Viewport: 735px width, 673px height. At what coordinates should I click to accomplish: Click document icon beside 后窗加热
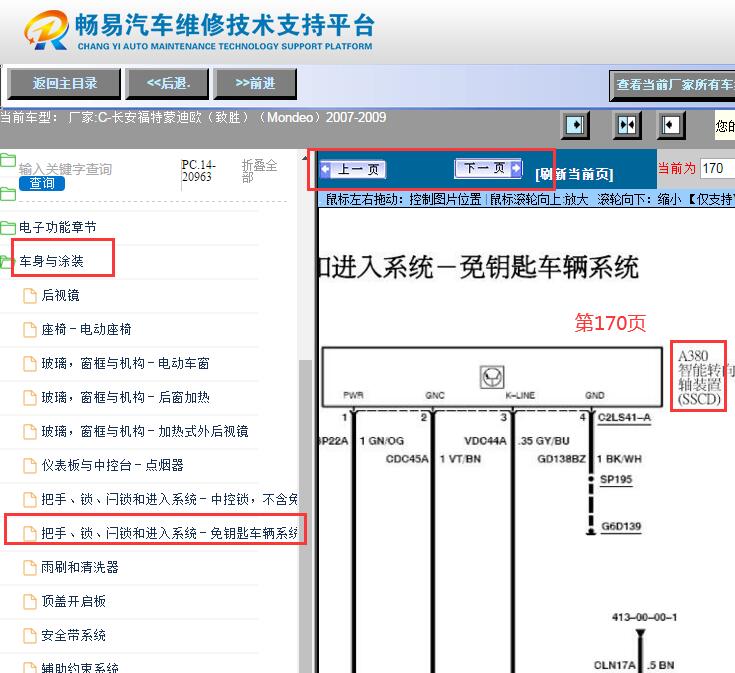click(x=30, y=398)
